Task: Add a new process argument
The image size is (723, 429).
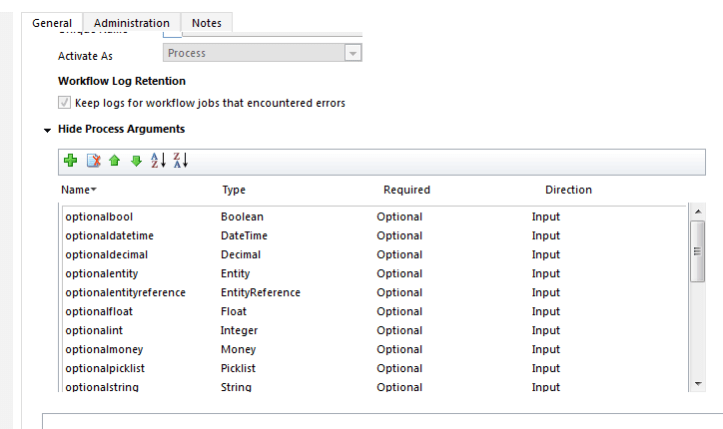Action: point(71,161)
